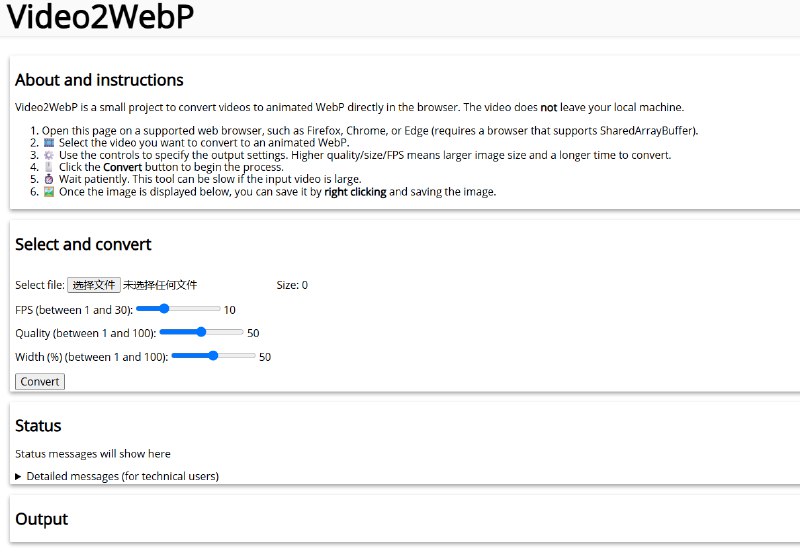Click the Status section heading
This screenshot has width=800, height=553.
(x=38, y=425)
